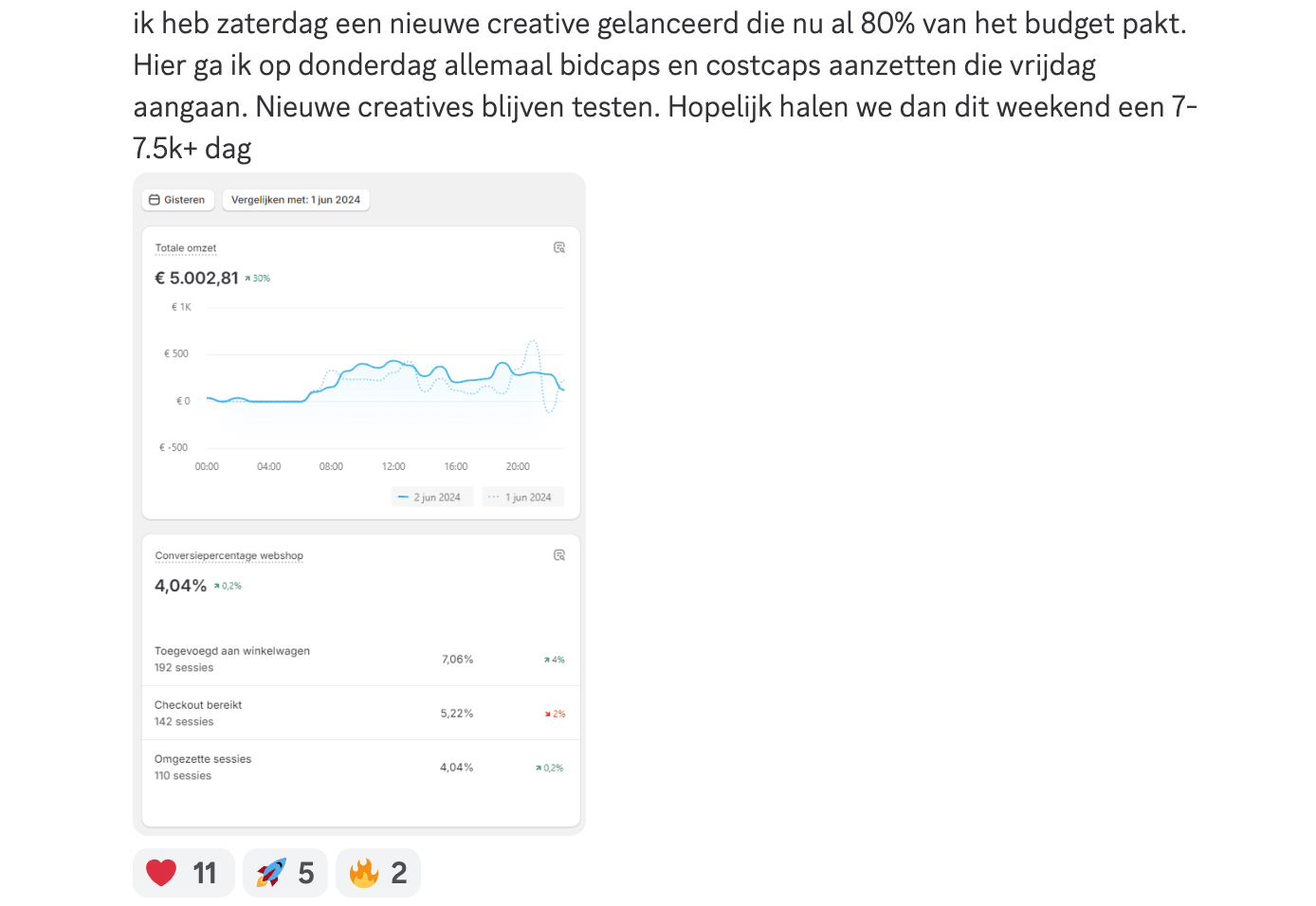Open report icon in Conversiepercentage webshop card

559,555
